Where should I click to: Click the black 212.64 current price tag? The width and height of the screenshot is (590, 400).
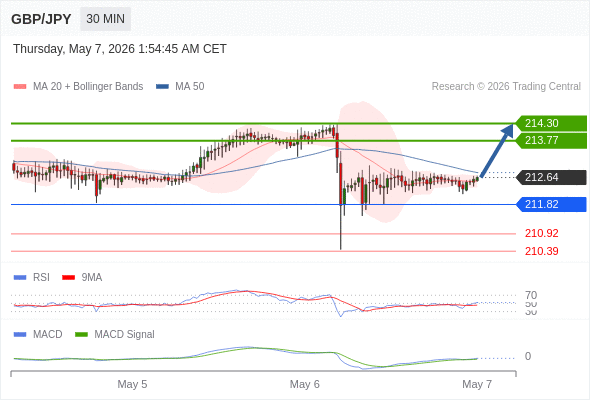click(x=551, y=177)
